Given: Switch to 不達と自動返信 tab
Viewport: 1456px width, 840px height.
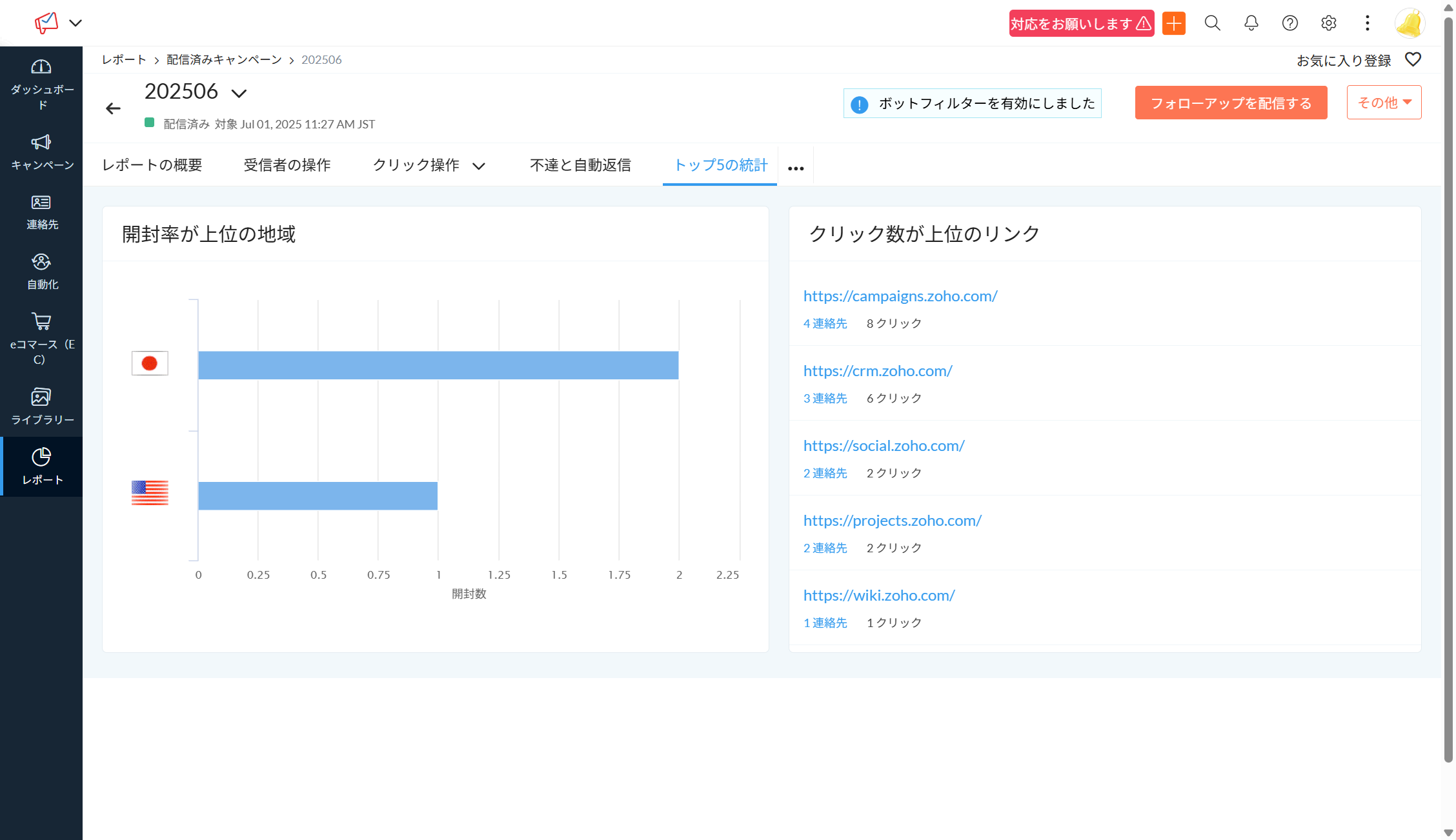Looking at the screenshot, I should click(580, 165).
